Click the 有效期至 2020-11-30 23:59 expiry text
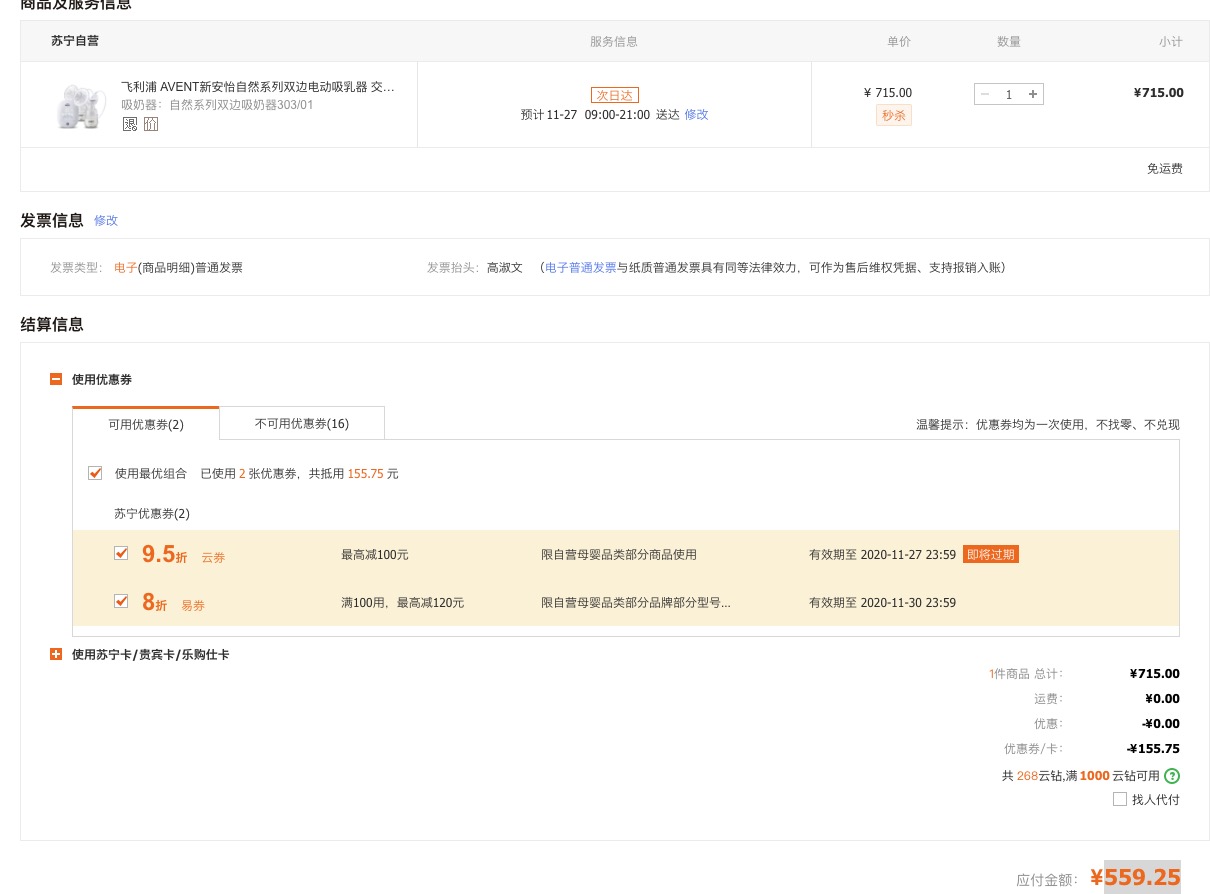The width and height of the screenshot is (1210, 894). pyautogui.click(x=882, y=603)
